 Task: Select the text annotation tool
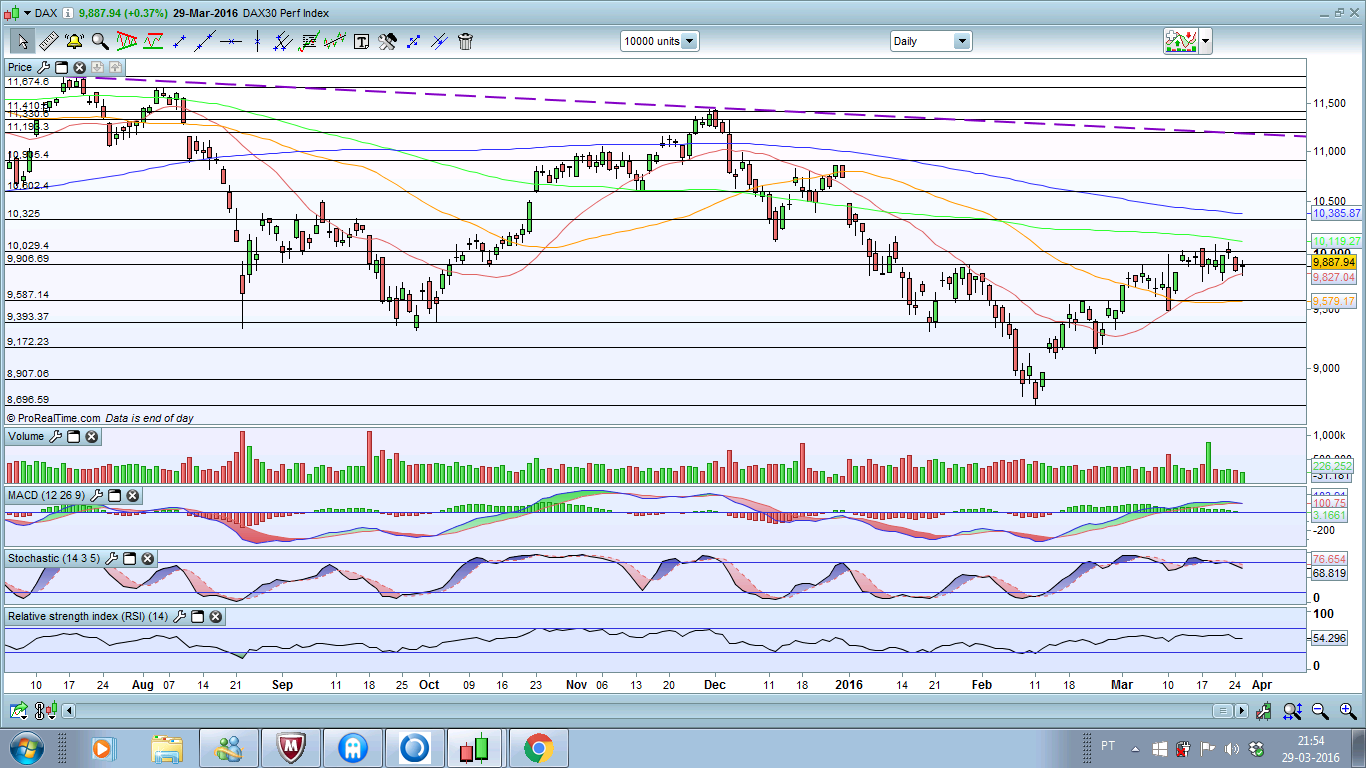point(361,41)
